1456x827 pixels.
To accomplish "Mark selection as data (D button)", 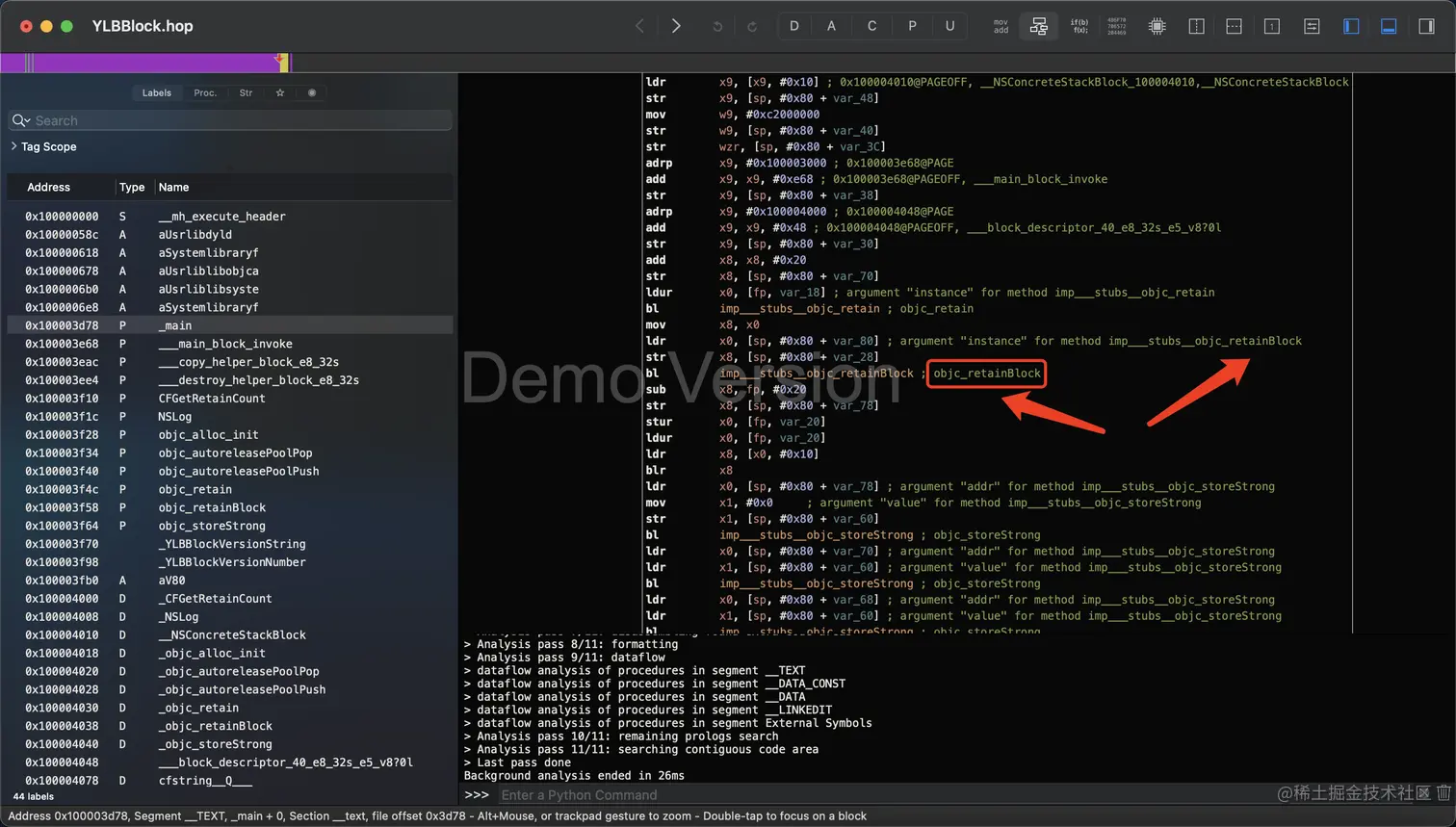I will (x=794, y=26).
